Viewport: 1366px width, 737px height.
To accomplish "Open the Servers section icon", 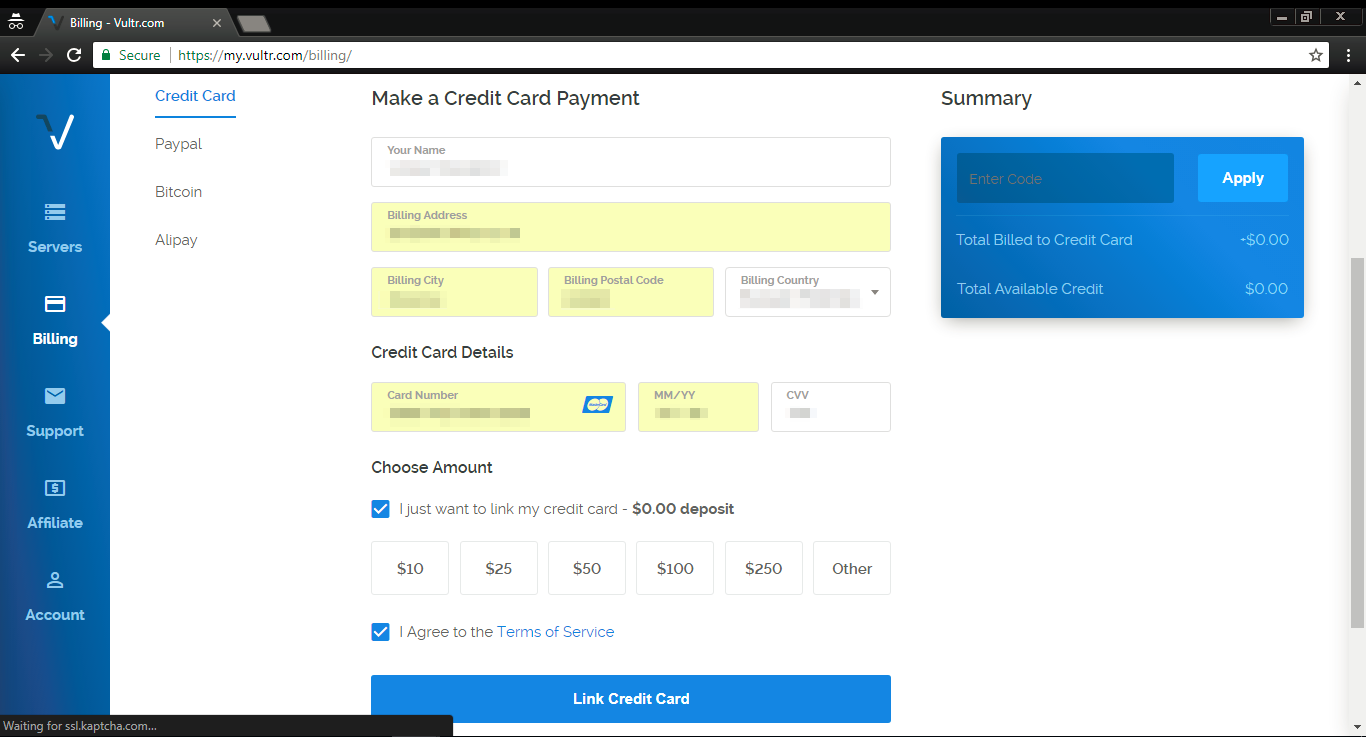I will pos(55,212).
